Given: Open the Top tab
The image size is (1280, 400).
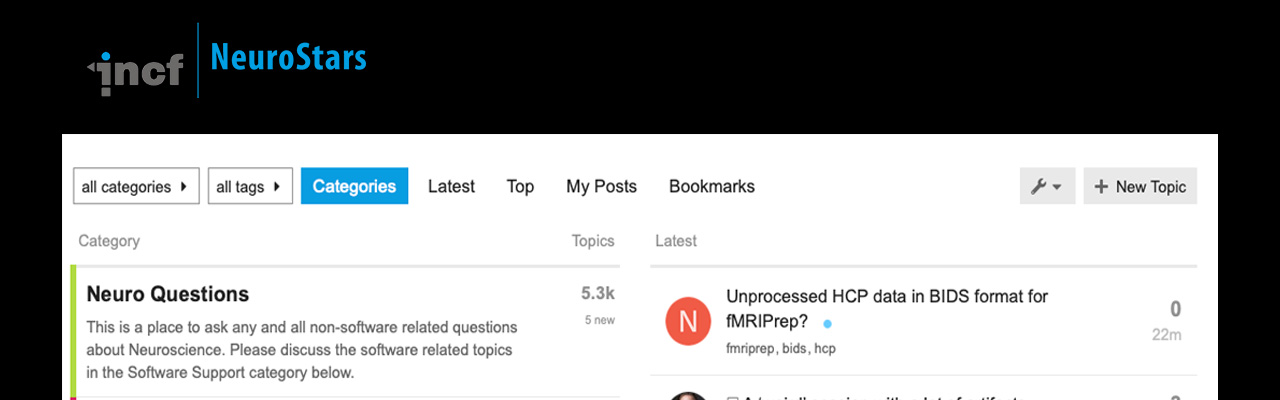Looking at the screenshot, I should (520, 186).
